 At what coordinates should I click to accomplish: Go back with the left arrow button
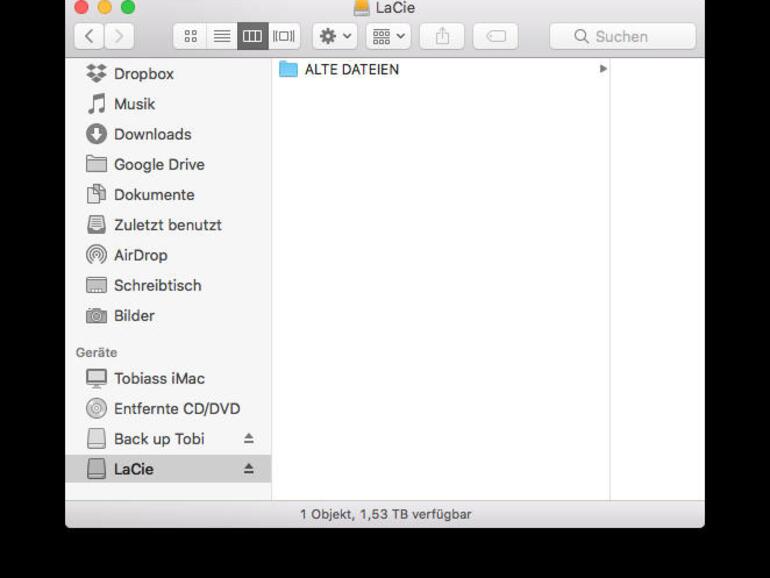(x=89, y=36)
